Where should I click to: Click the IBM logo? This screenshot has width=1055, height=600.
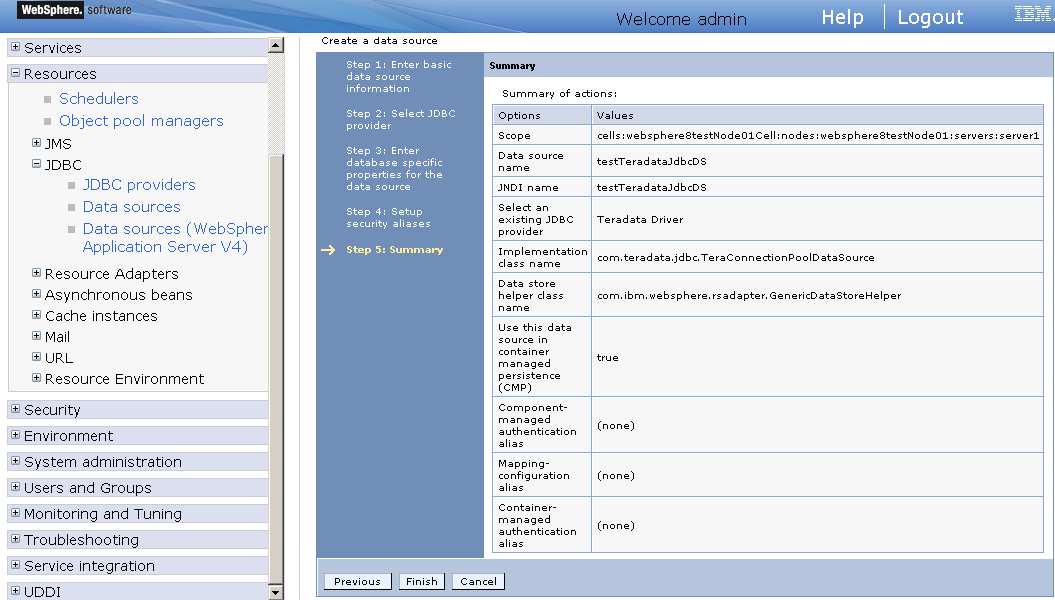(x=1031, y=14)
